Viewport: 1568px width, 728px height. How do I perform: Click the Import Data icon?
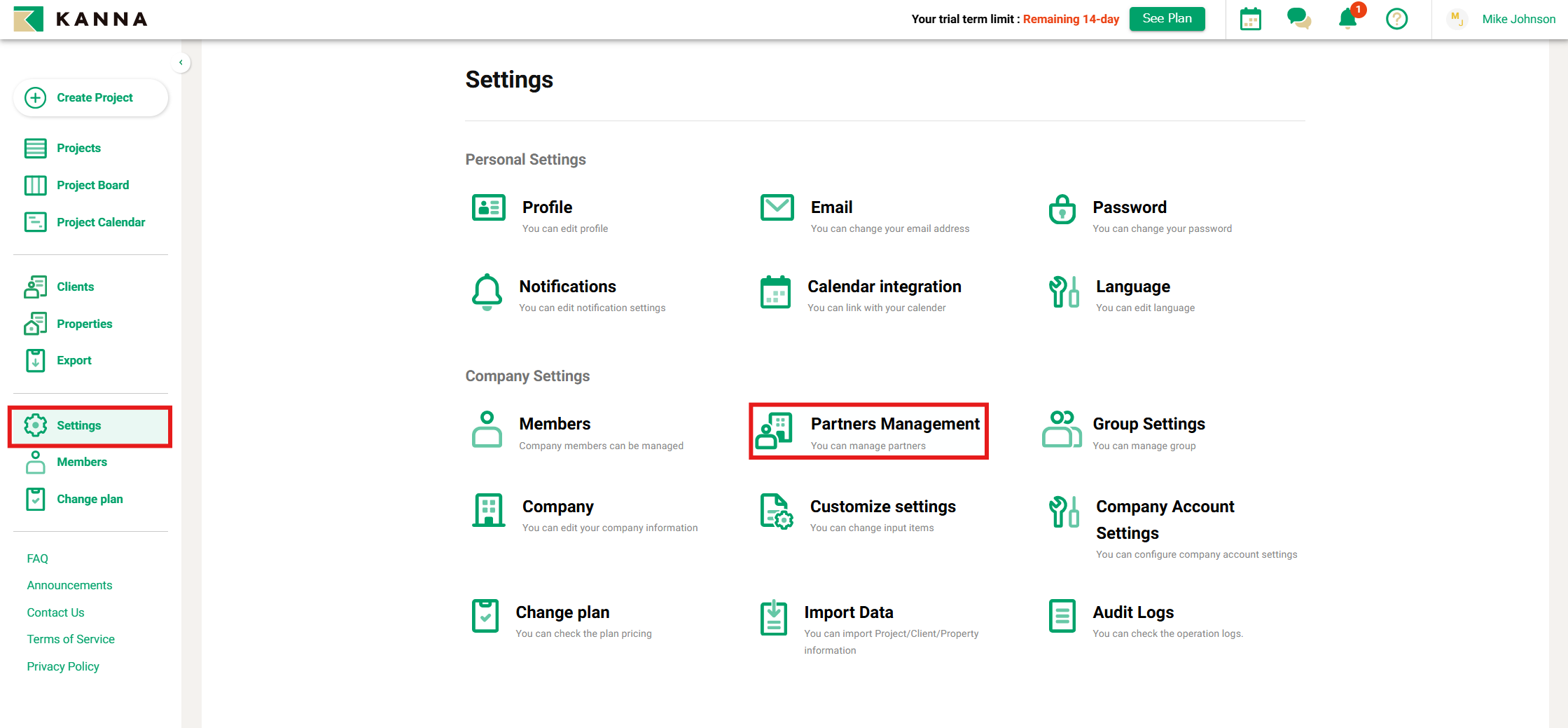click(x=774, y=618)
